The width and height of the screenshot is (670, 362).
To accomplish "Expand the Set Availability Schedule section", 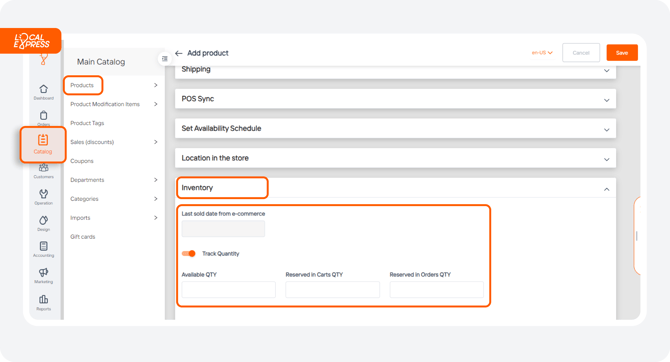I will [395, 128].
